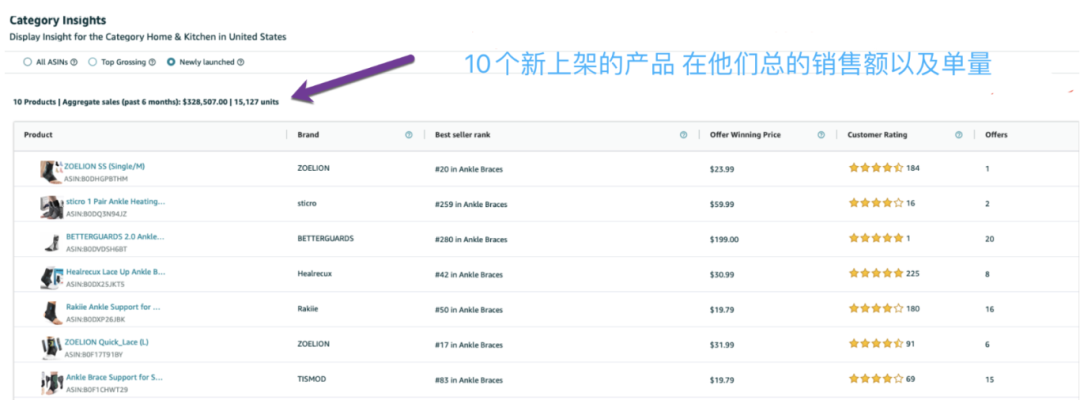
Task: Click the Best seller rank column header
Action: [x=461, y=135]
